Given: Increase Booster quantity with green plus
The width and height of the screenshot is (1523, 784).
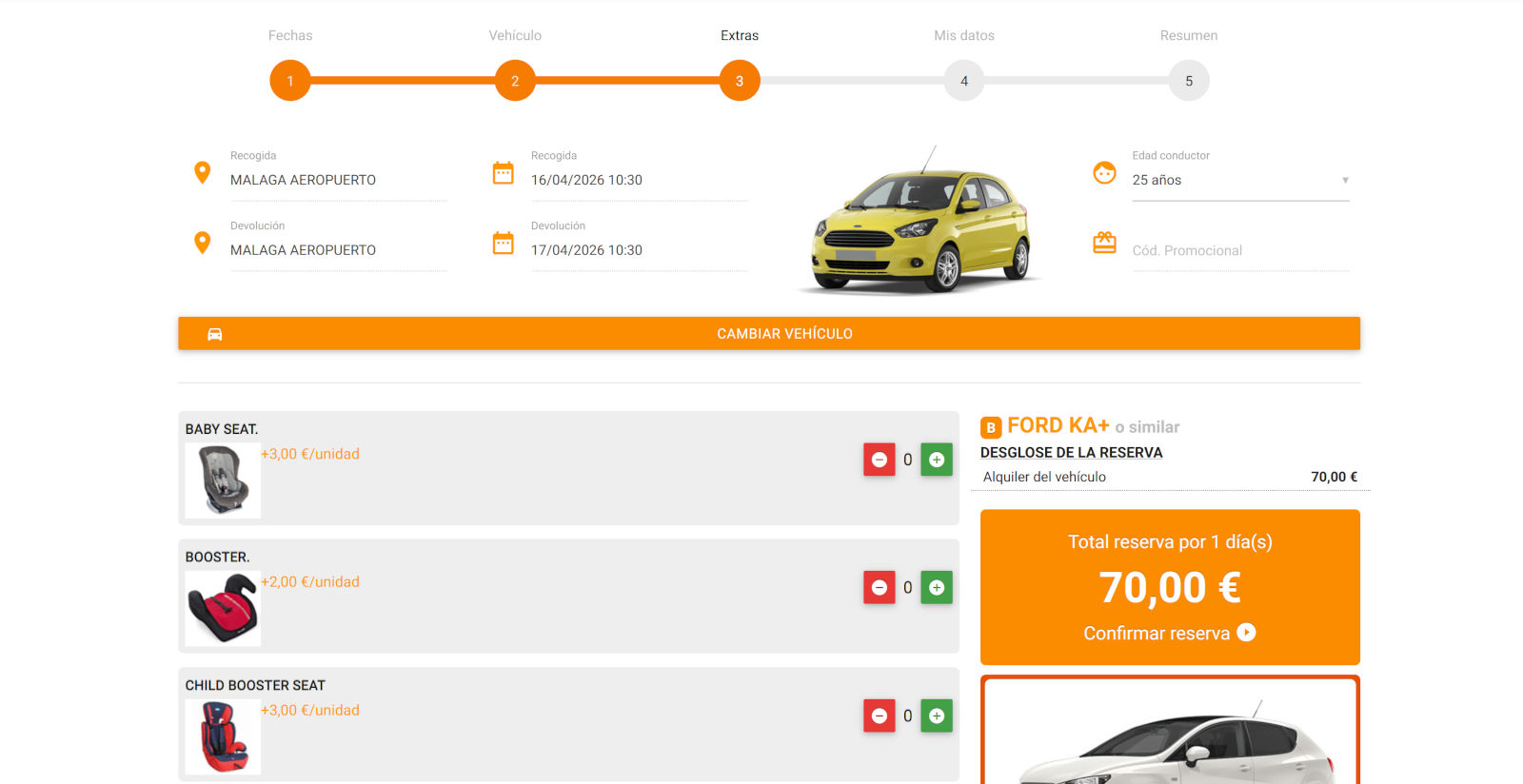Looking at the screenshot, I should pyautogui.click(x=936, y=587).
